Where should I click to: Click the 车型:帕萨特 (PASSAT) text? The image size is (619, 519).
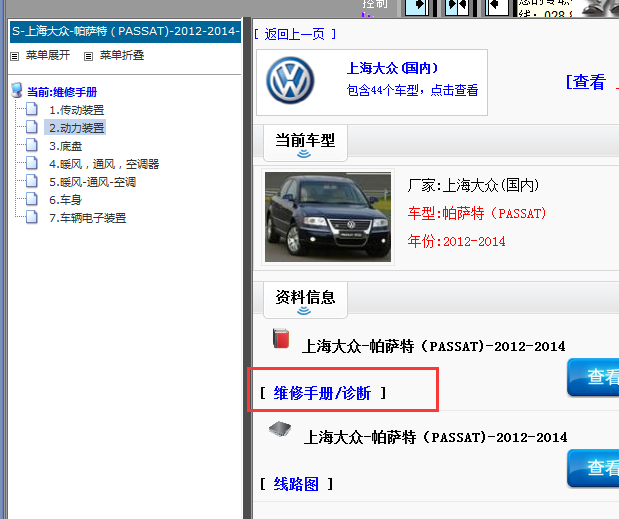click(x=477, y=214)
